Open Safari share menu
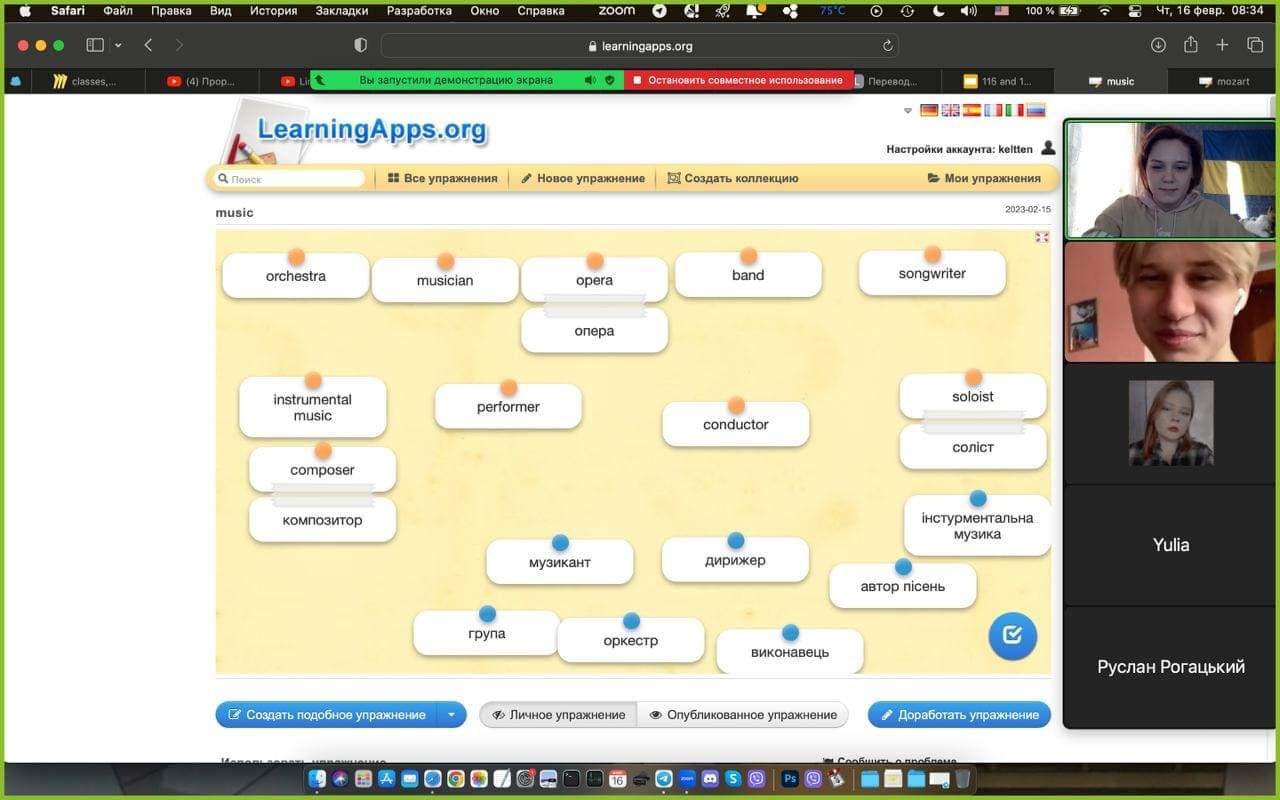 (1190, 45)
